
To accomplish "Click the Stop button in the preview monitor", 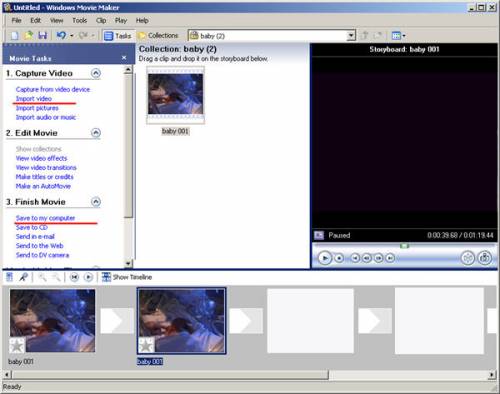I will click(x=339, y=258).
